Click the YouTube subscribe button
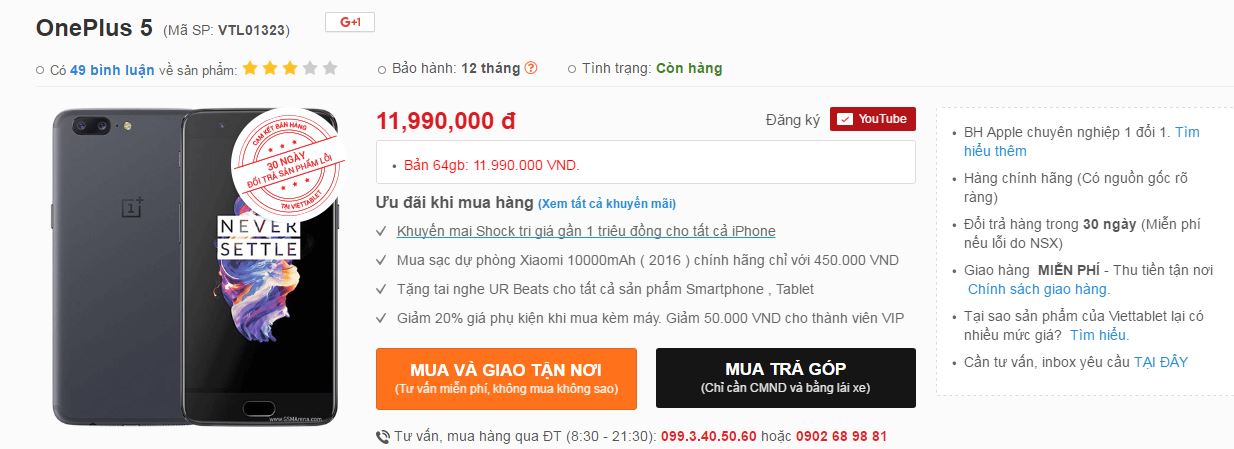The image size is (1234, 449). [873, 119]
